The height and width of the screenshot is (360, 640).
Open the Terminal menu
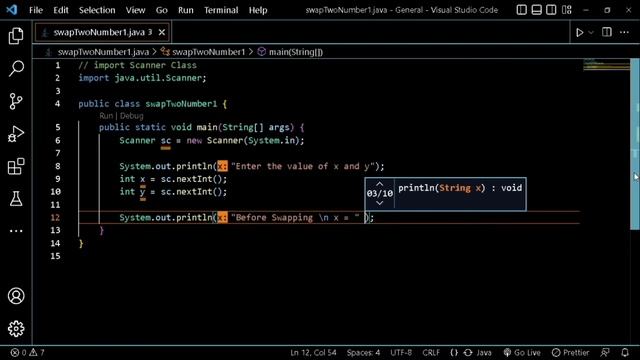pyautogui.click(x=221, y=10)
